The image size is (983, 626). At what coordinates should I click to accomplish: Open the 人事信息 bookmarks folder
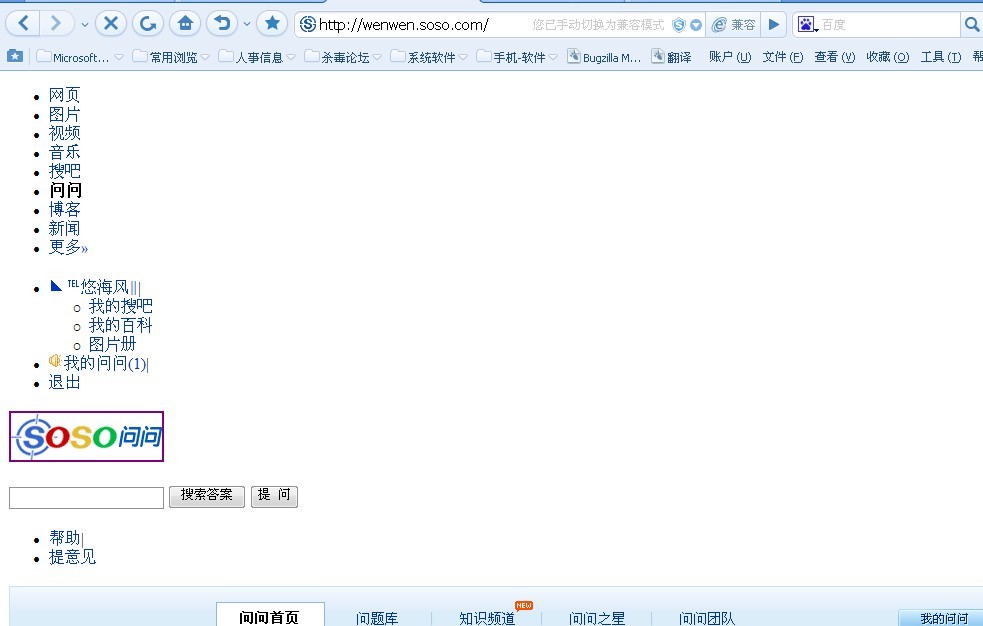coord(257,57)
